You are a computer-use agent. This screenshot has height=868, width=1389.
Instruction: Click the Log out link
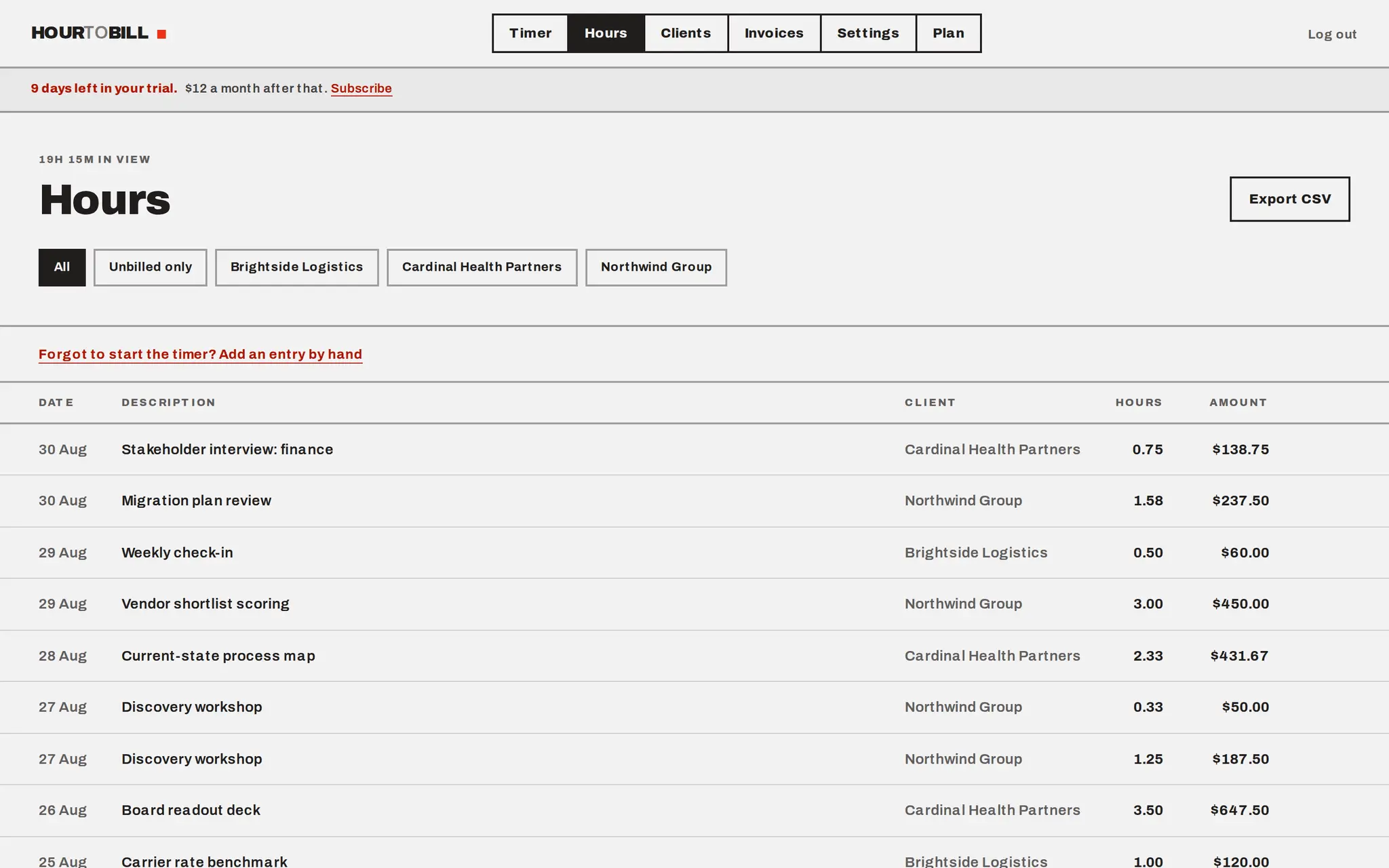[1332, 34]
